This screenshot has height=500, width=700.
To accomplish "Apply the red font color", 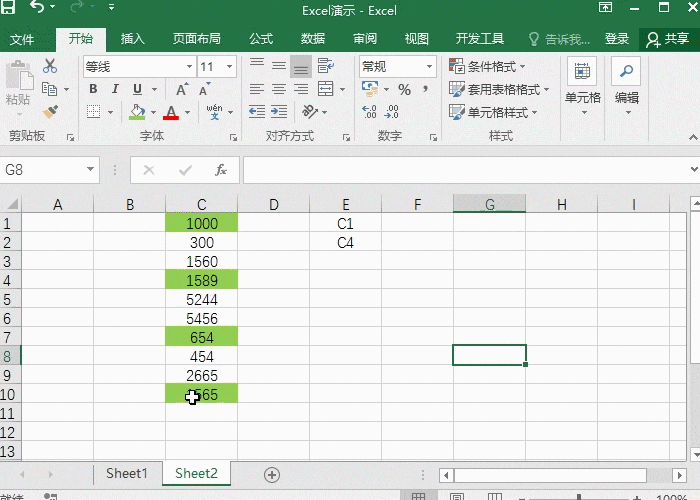I will pos(171,112).
